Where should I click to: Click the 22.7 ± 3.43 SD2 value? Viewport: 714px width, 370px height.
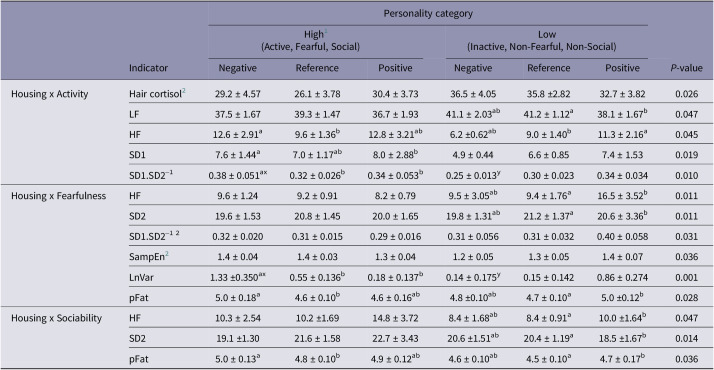tap(395, 339)
